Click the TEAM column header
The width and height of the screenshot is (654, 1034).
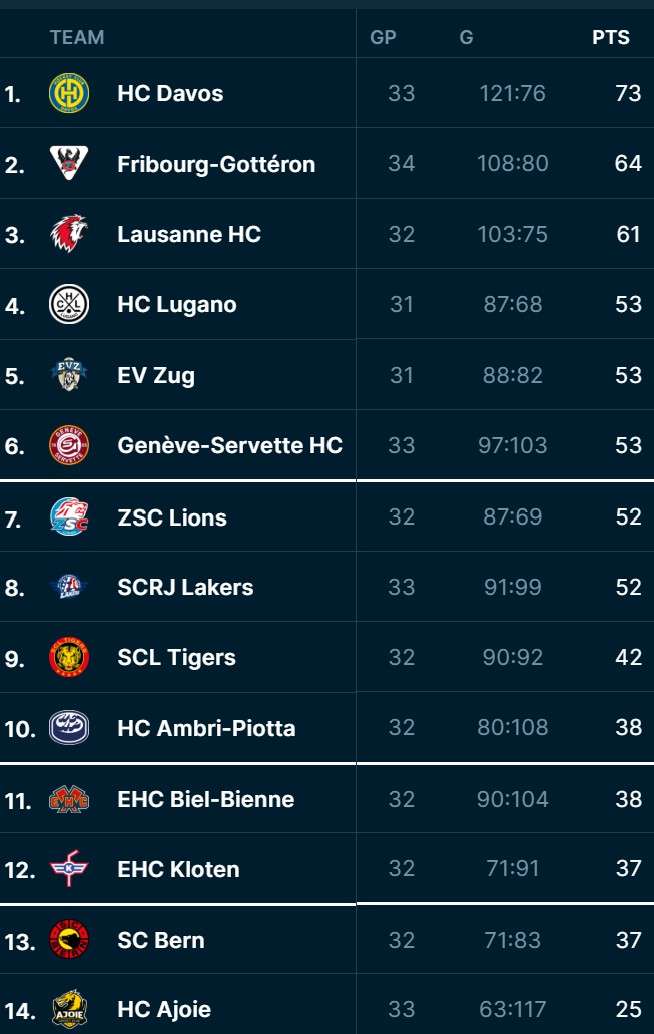(77, 37)
